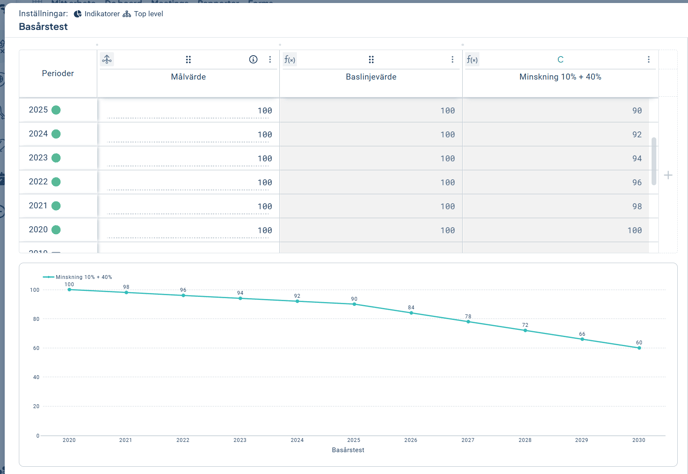
Task: Click the Målvärde input field for 2024
Action: [190, 134]
